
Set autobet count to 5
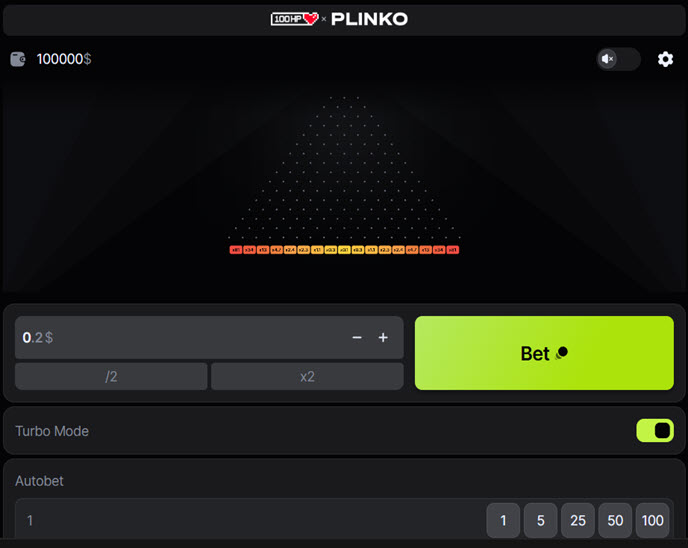(x=540, y=520)
